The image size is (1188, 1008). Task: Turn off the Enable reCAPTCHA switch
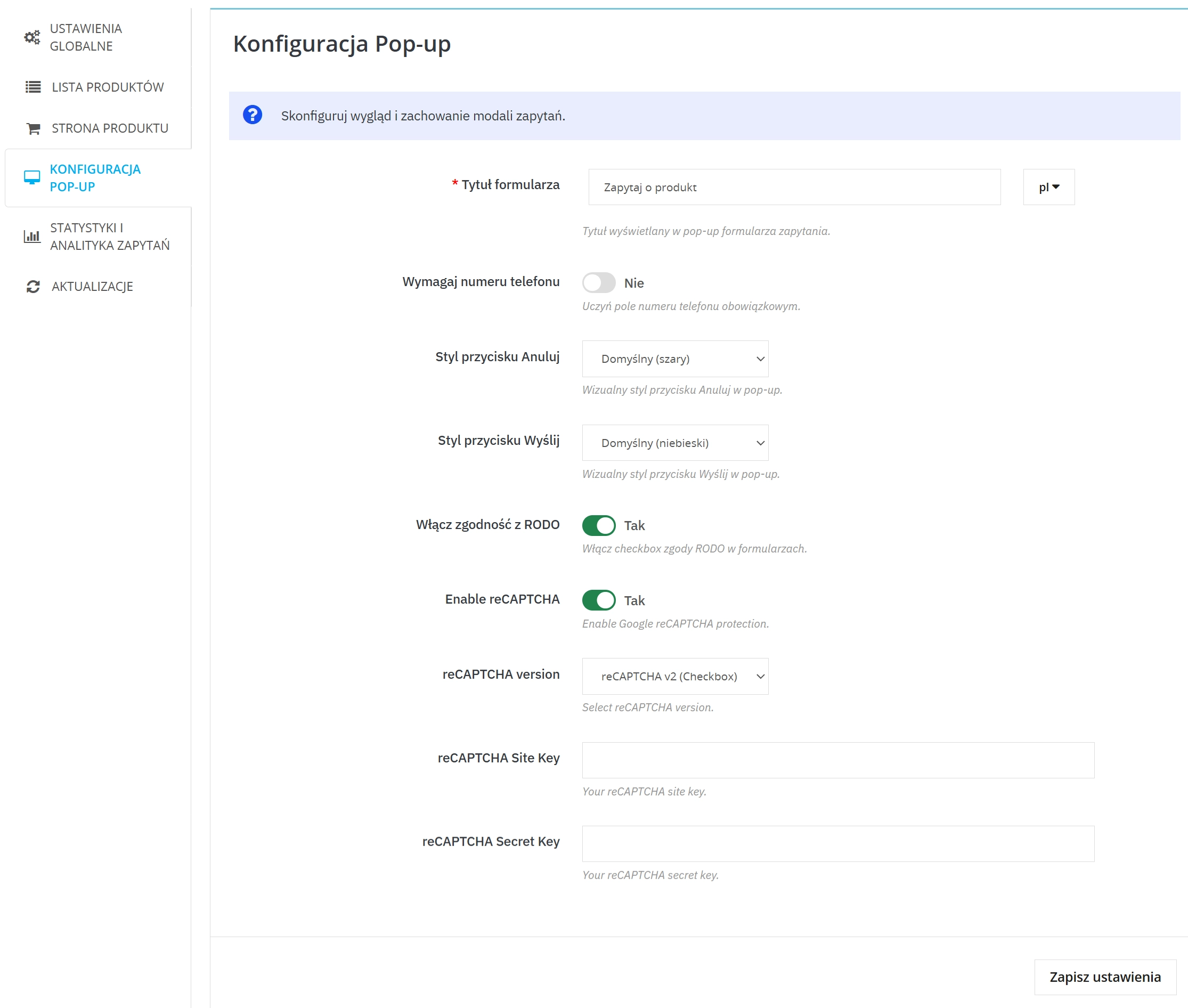[598, 600]
